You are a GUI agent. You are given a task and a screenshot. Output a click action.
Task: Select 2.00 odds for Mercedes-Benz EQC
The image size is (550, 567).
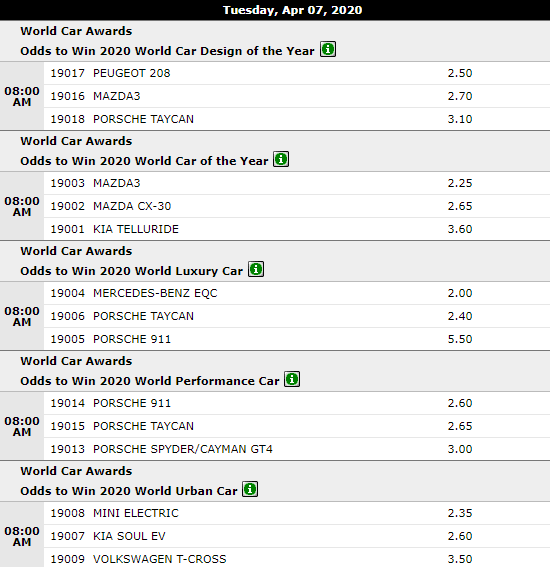460,293
